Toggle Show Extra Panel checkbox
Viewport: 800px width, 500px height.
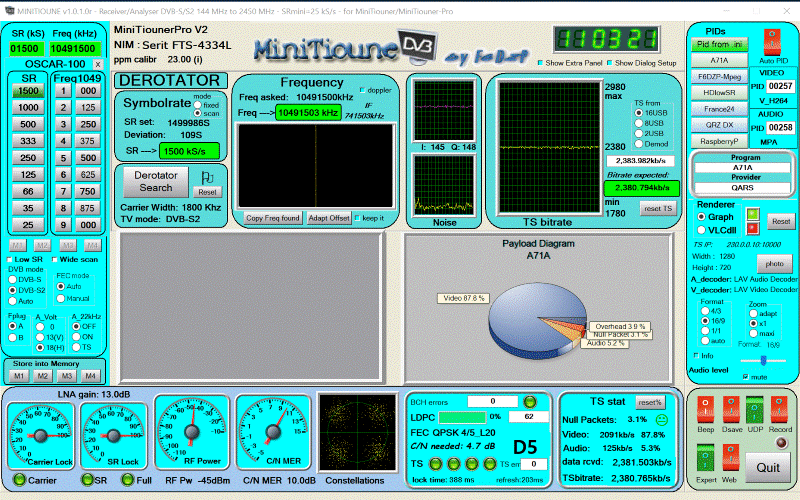tap(540, 63)
